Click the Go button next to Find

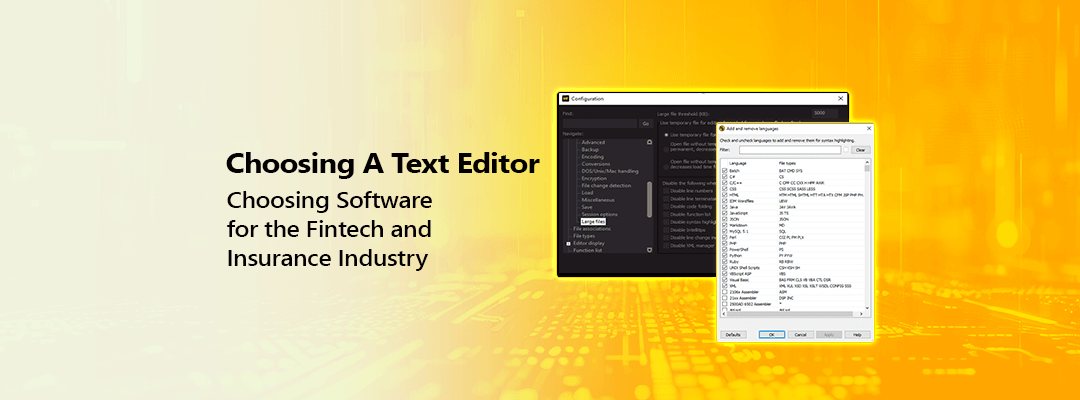[646, 124]
